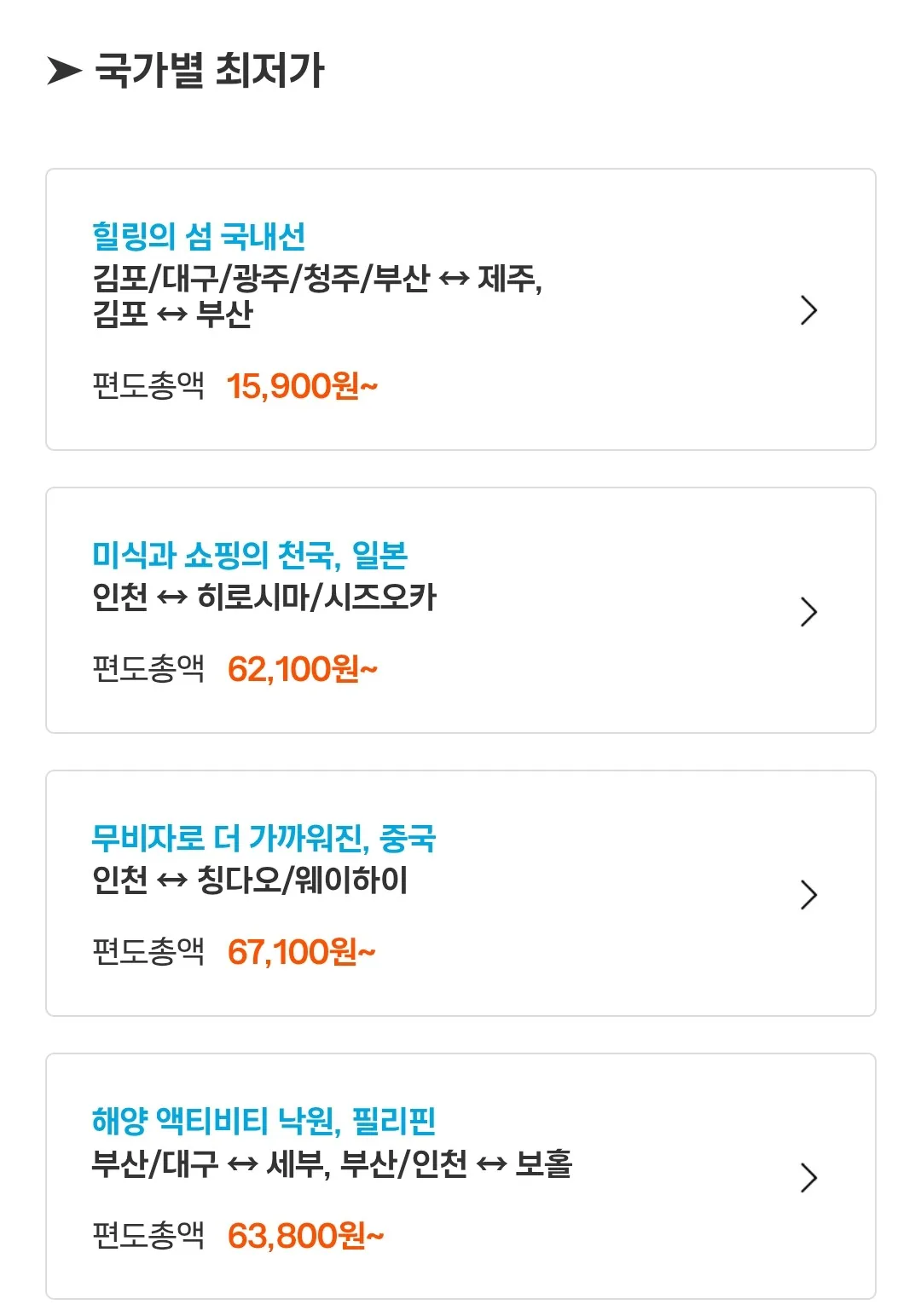921x1316 pixels.
Task: Select 해양 액티비티 낙원, 필리핀 heading
Action: (264, 1121)
